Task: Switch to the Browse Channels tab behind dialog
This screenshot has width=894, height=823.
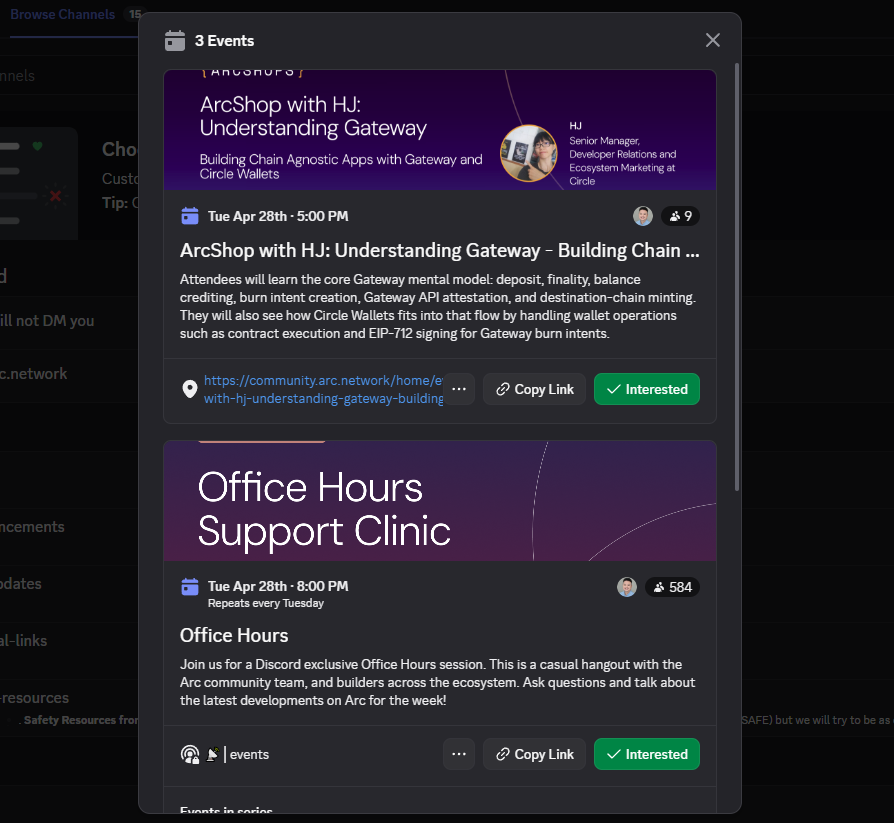Action: pos(63,14)
